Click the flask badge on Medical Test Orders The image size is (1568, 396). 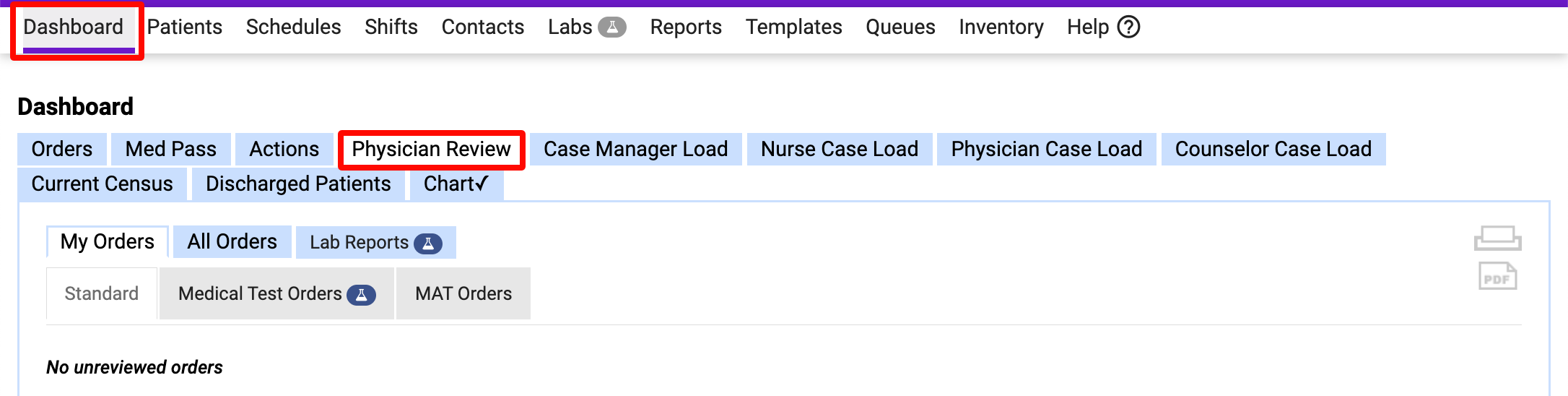(361, 295)
